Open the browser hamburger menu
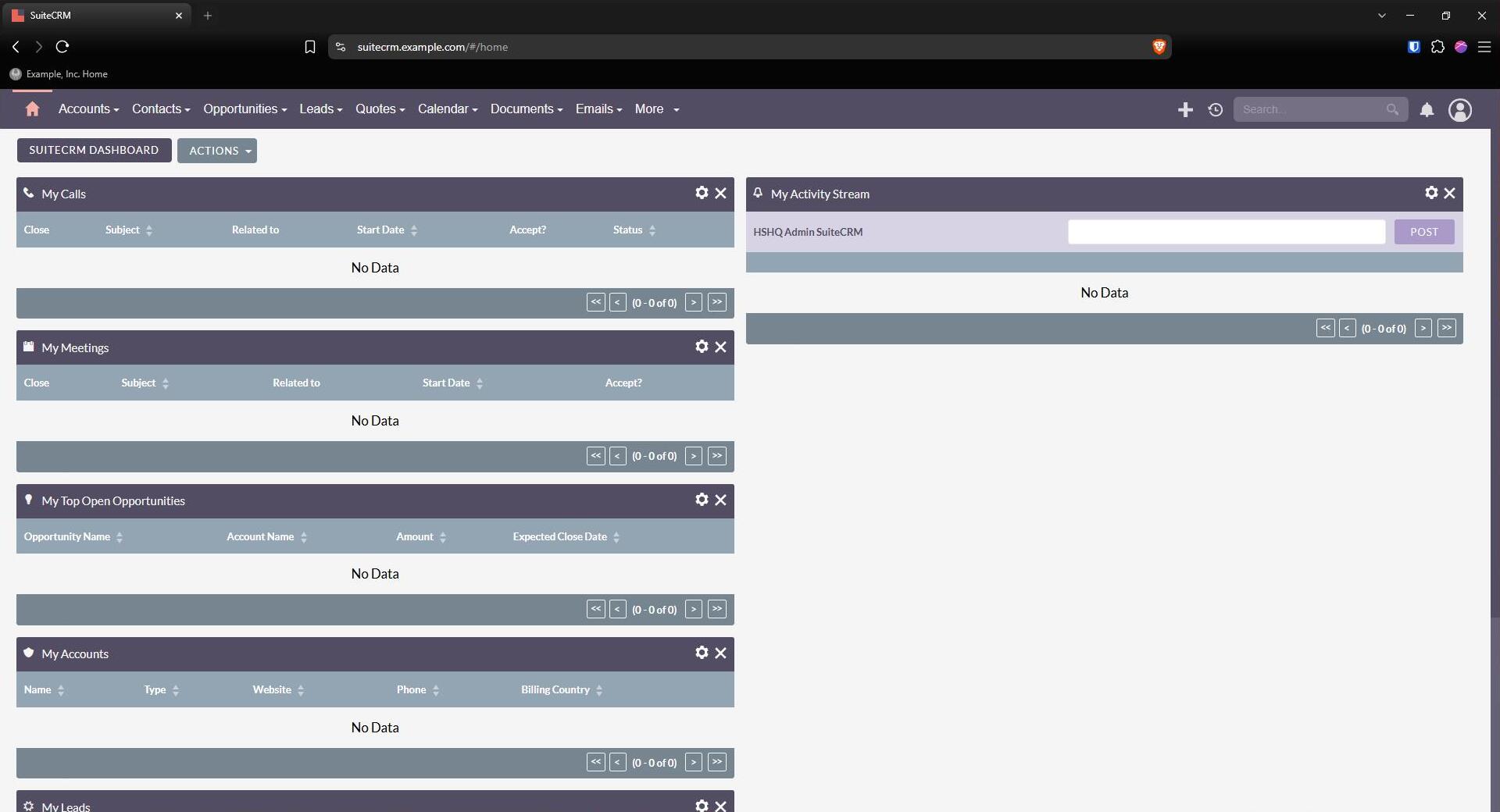 click(x=1484, y=47)
